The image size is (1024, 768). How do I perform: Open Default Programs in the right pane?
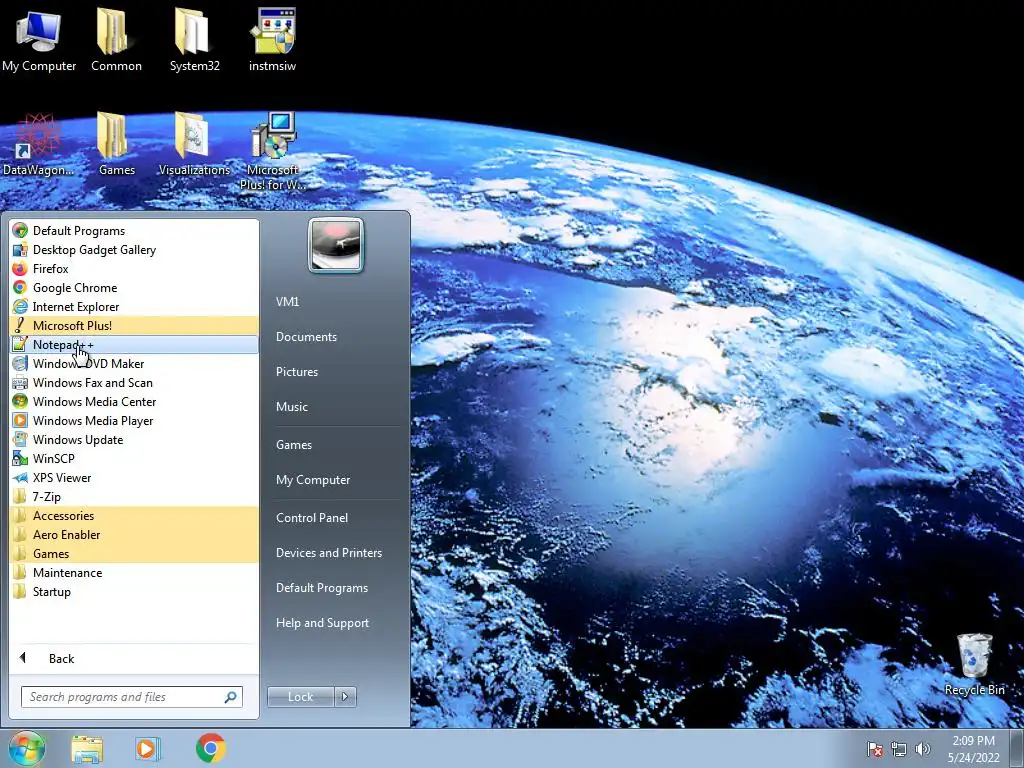[336, 588]
